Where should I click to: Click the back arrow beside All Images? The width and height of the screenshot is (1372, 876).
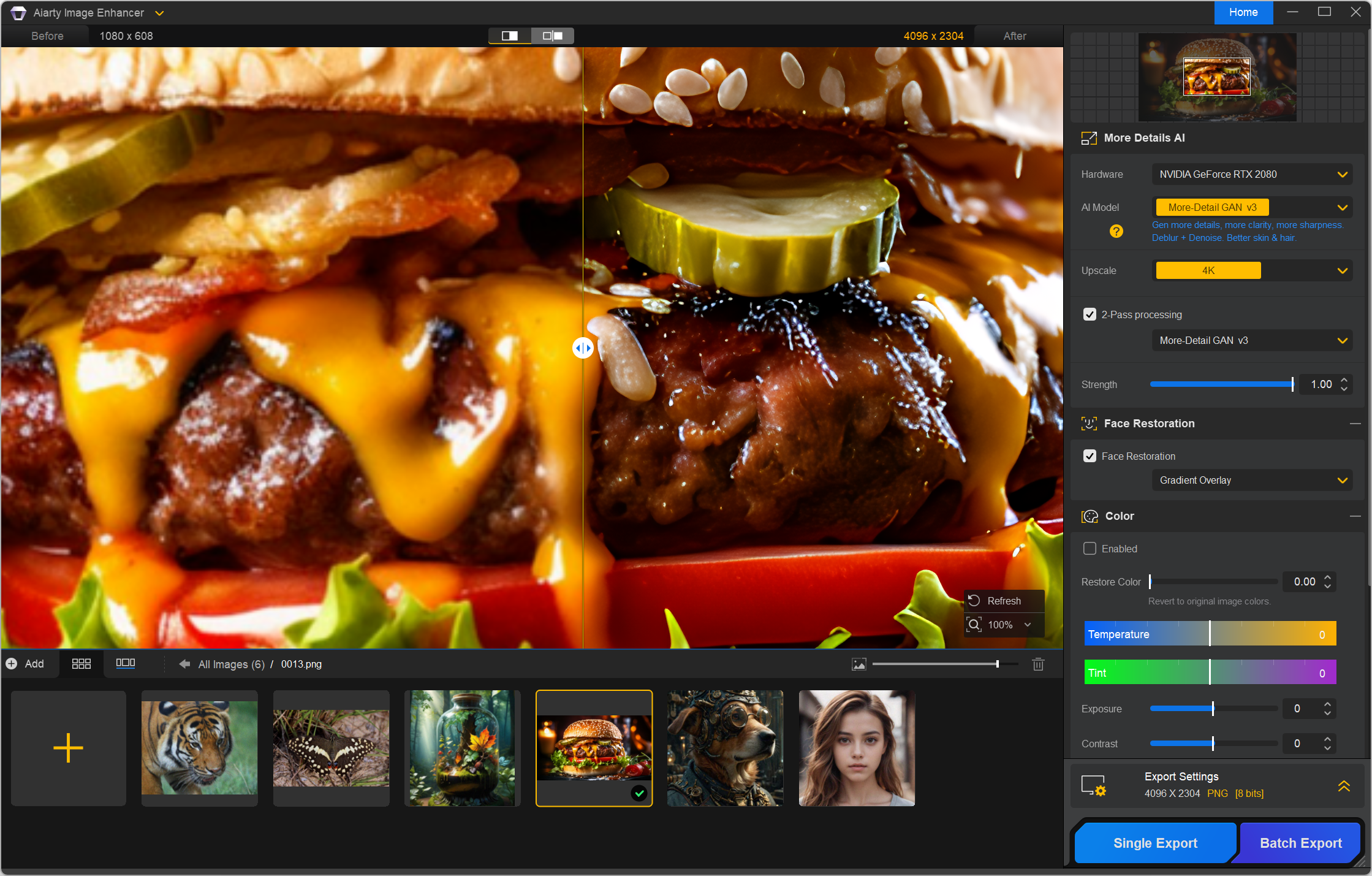(184, 664)
